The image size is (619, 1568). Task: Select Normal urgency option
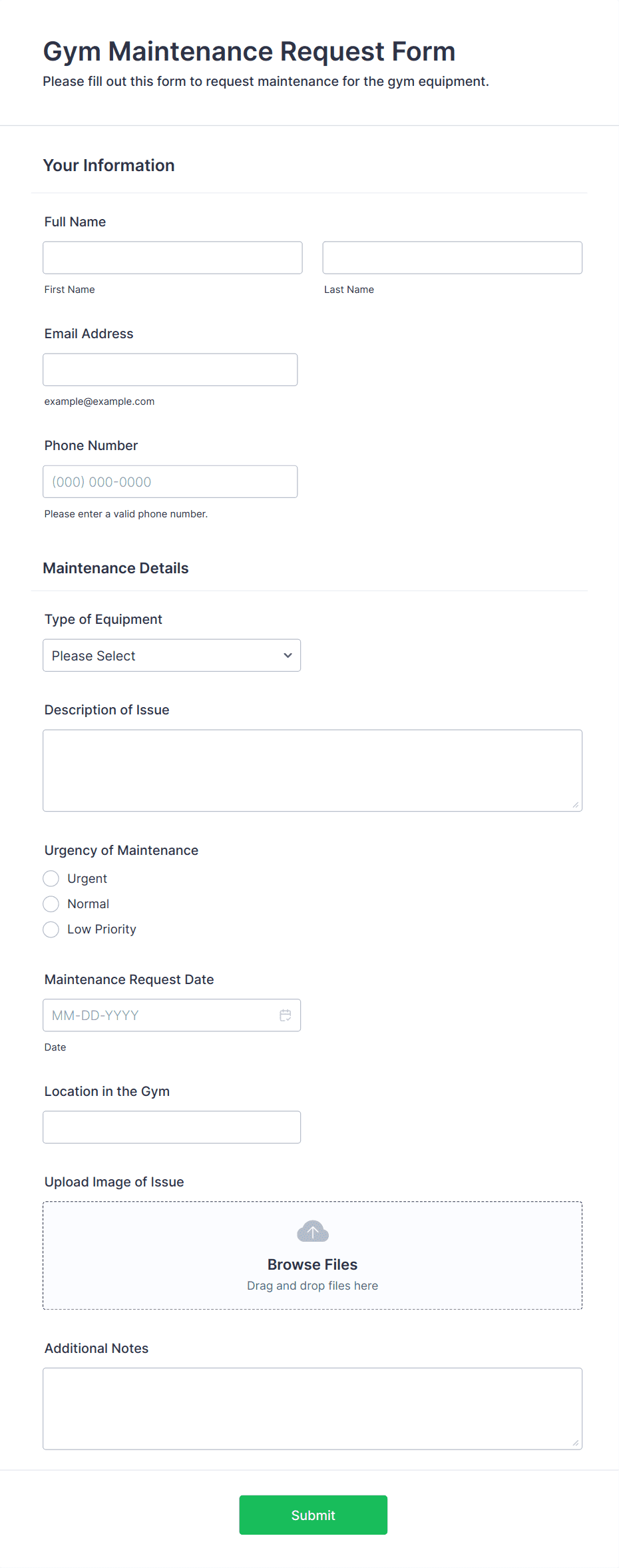tap(51, 904)
